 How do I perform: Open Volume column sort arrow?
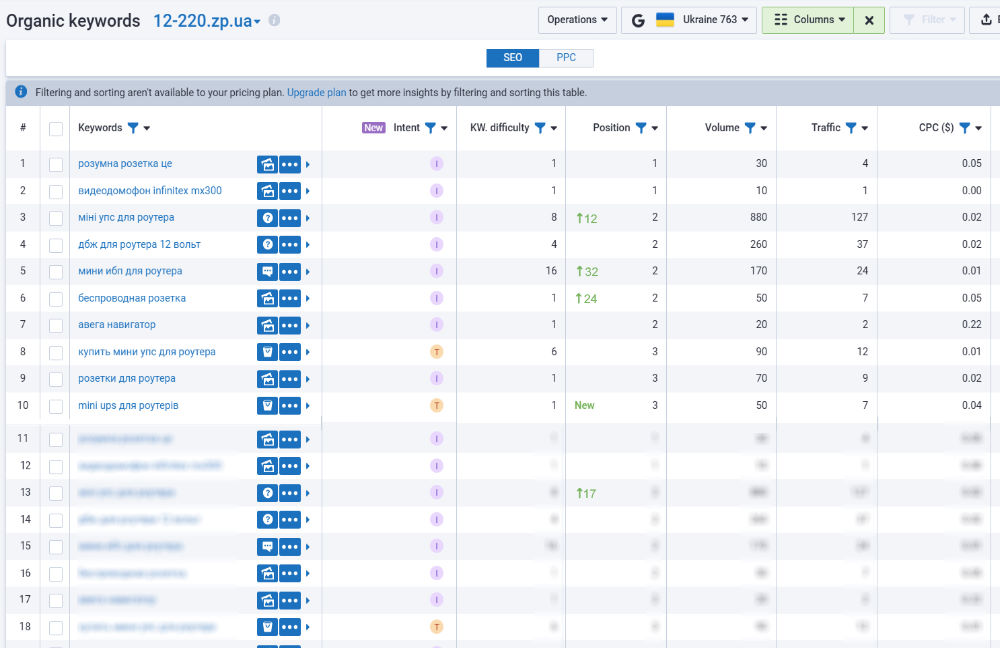pos(764,128)
